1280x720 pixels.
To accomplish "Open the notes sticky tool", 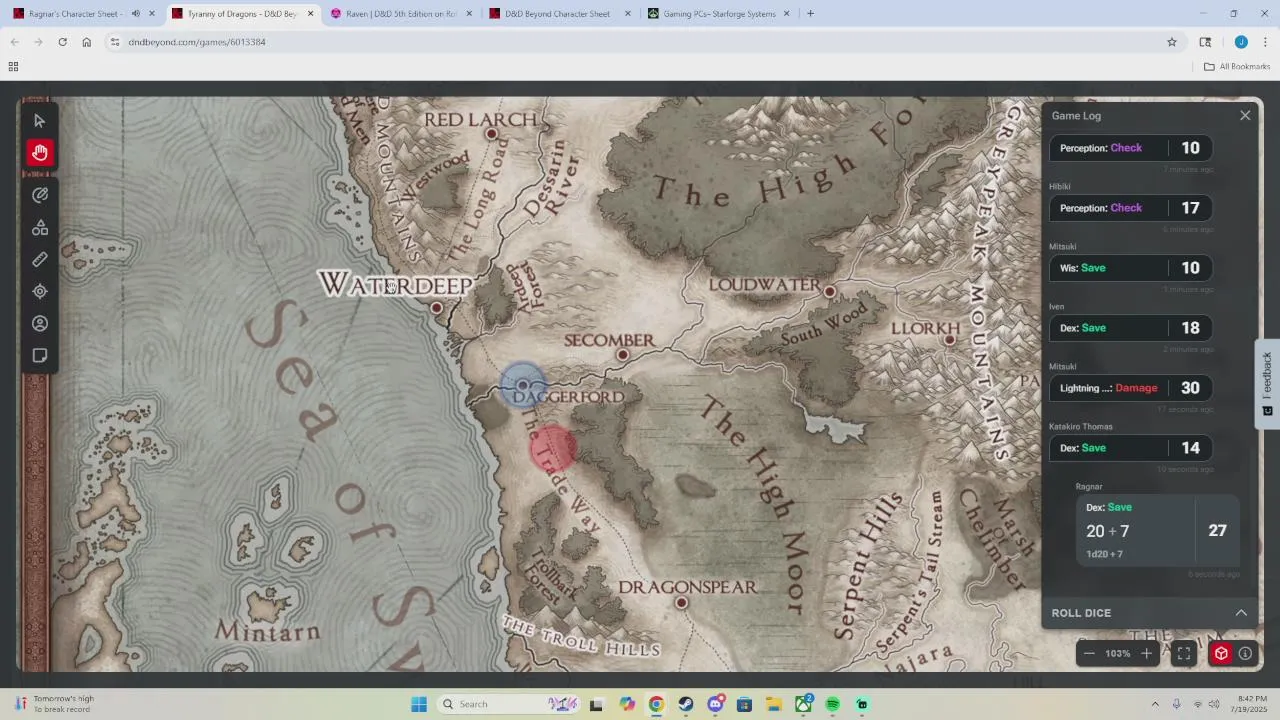I will coord(40,355).
